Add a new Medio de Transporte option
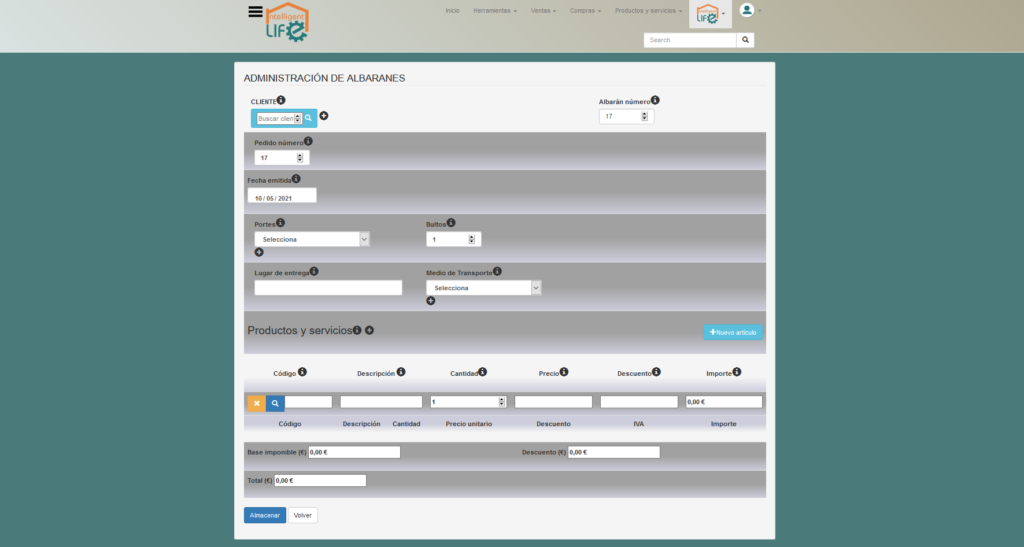 (430, 301)
